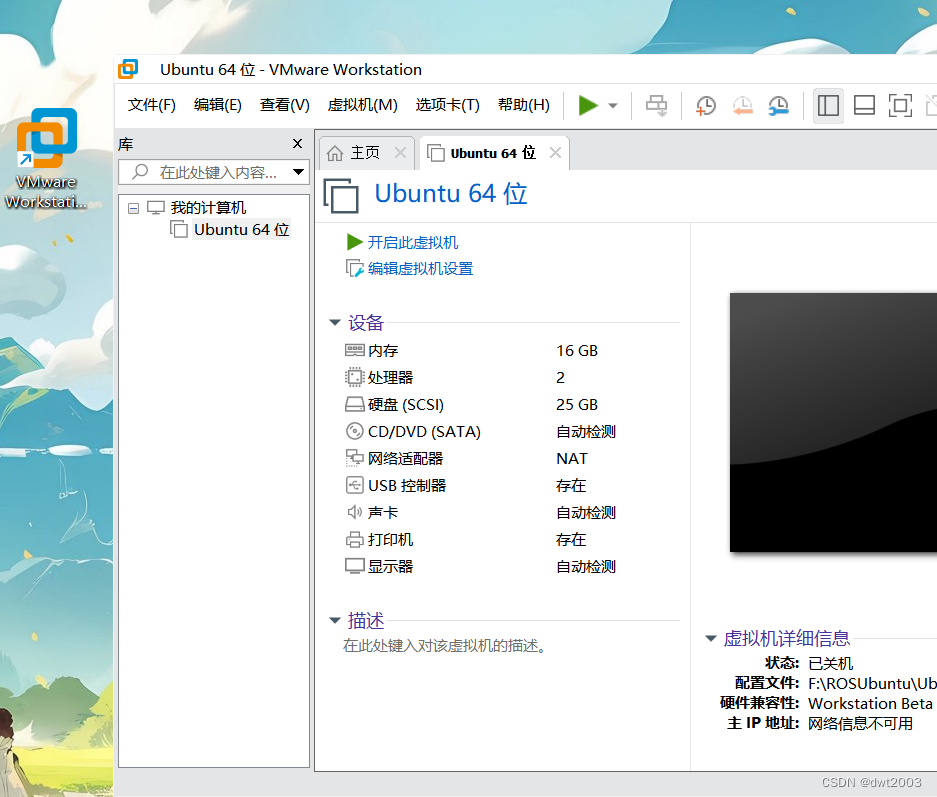Open the power options dropdown arrow
This screenshot has width=937, height=797.
point(613,106)
